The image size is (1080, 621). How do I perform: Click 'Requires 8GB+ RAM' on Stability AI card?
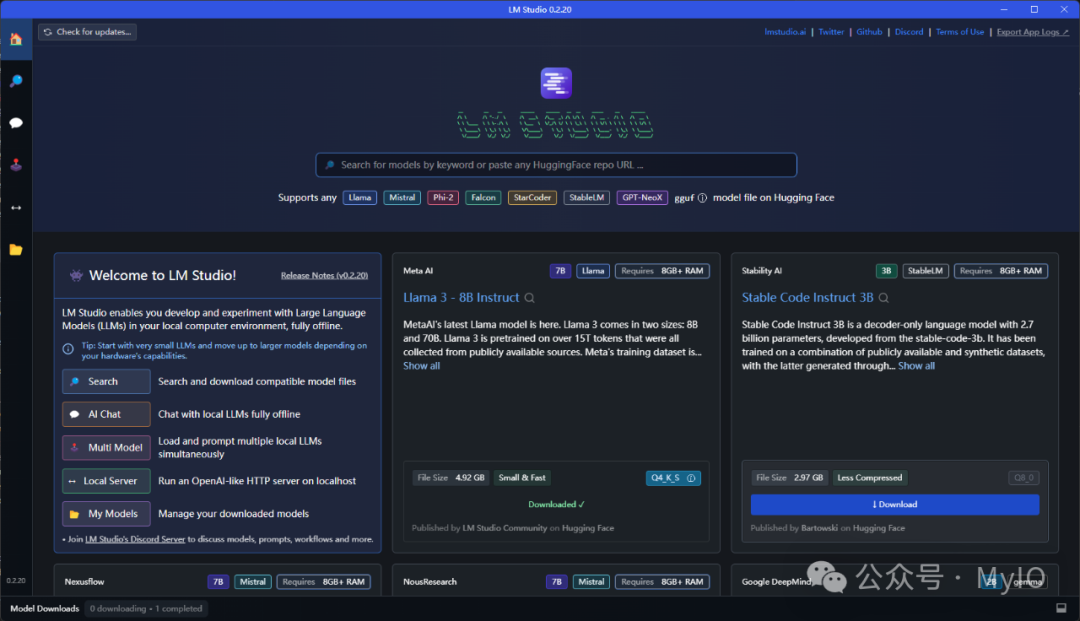pyautogui.click(x=1001, y=271)
